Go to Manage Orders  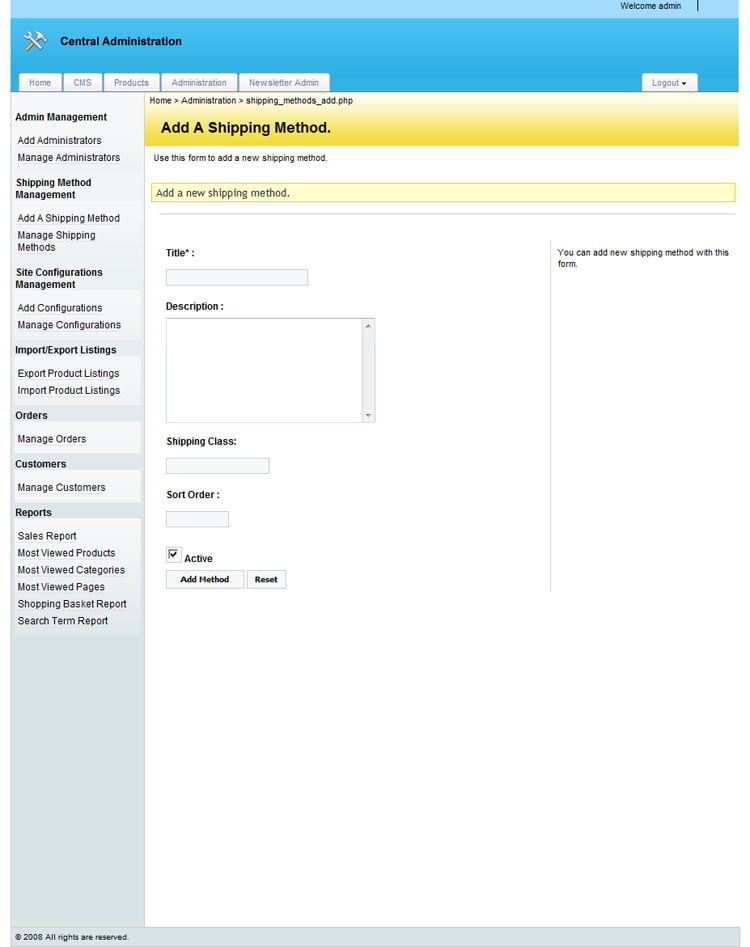51,439
